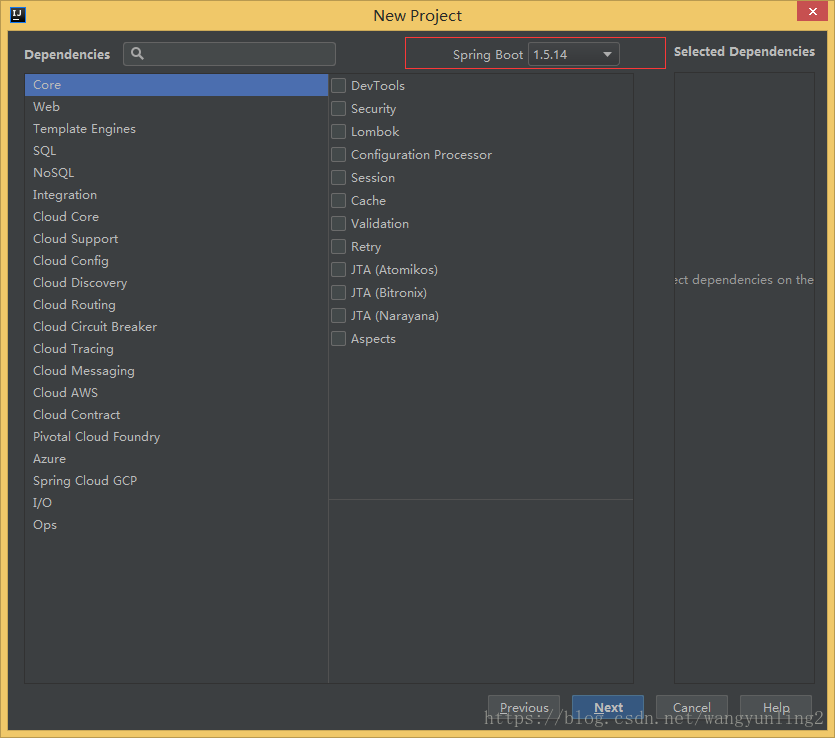835x738 pixels.
Task: Pick the Cloud Tracing category
Action: pos(176,349)
